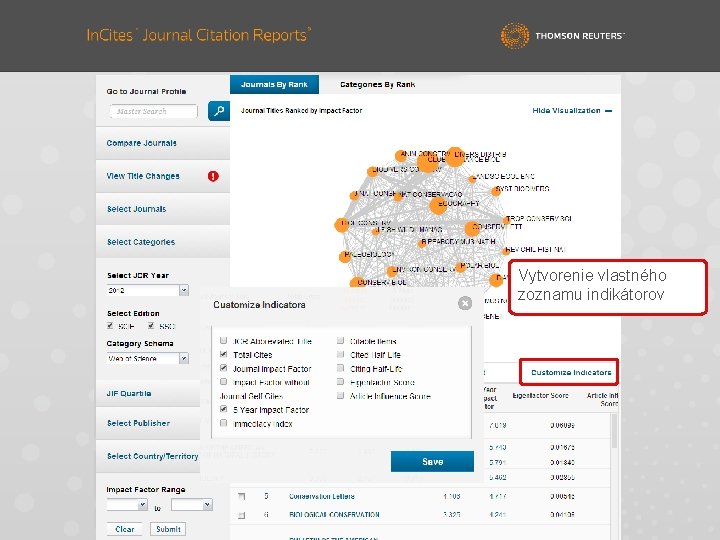Open the Conservation Letters journal link
Viewport: 720px width, 540px height.
tap(321, 496)
